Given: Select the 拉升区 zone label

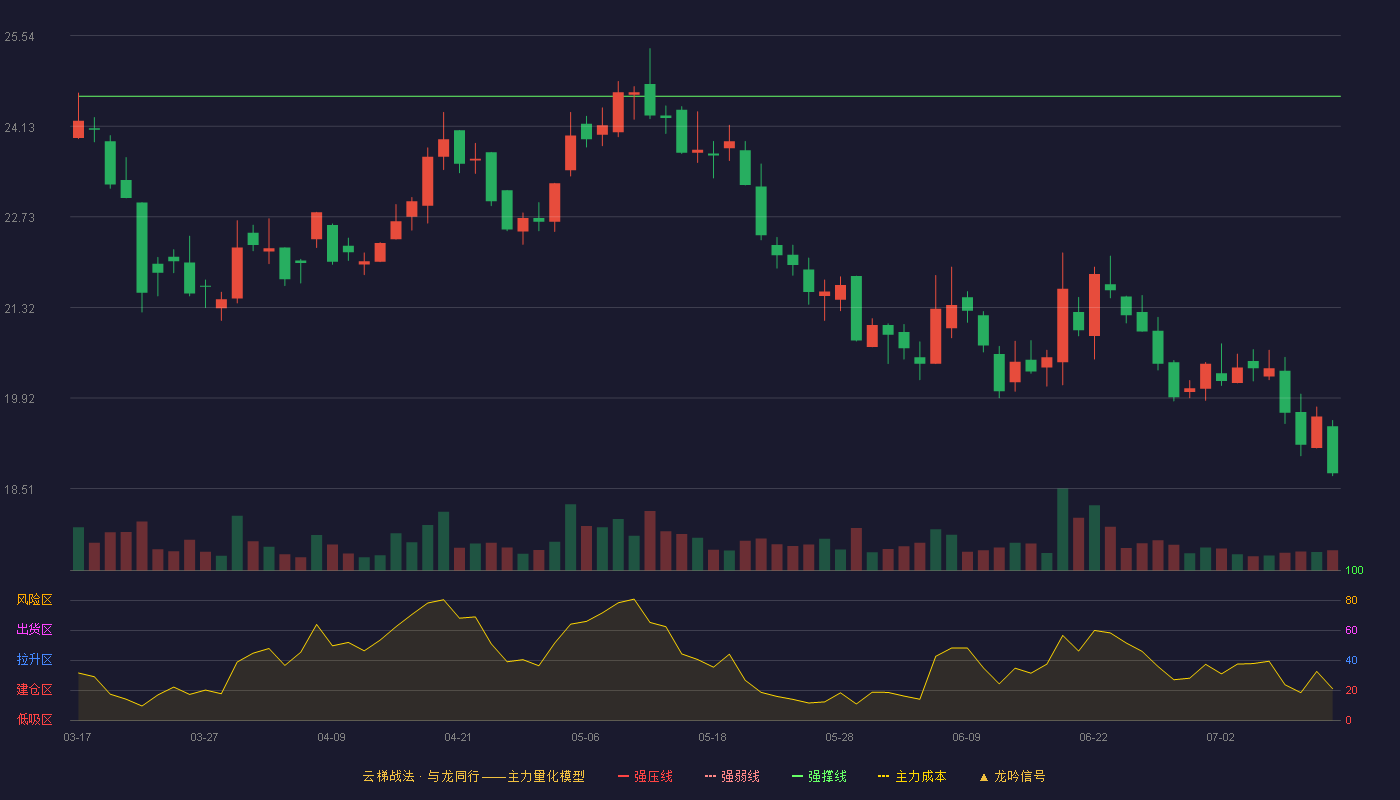Looking at the screenshot, I should 34,660.
